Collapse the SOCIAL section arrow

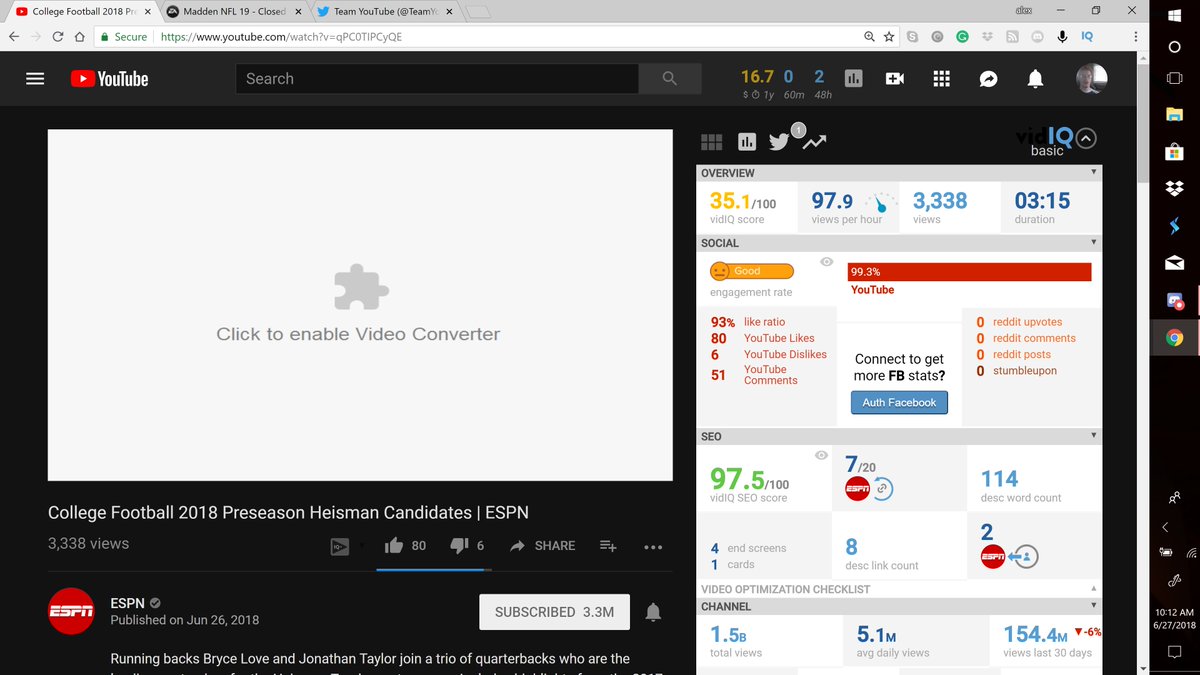[x=1093, y=242]
